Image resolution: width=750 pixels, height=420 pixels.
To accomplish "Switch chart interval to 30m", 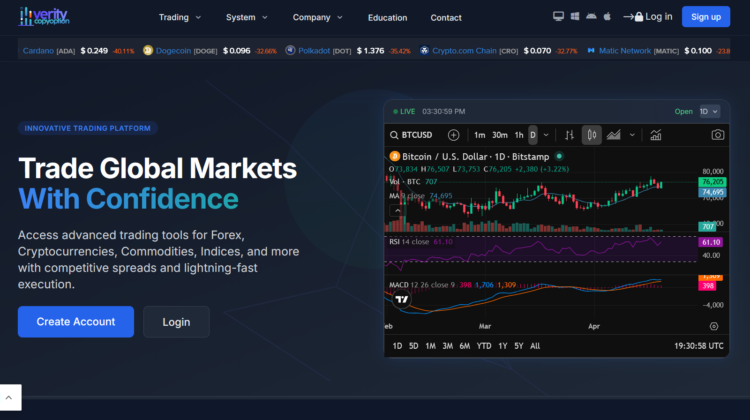I will (x=499, y=135).
